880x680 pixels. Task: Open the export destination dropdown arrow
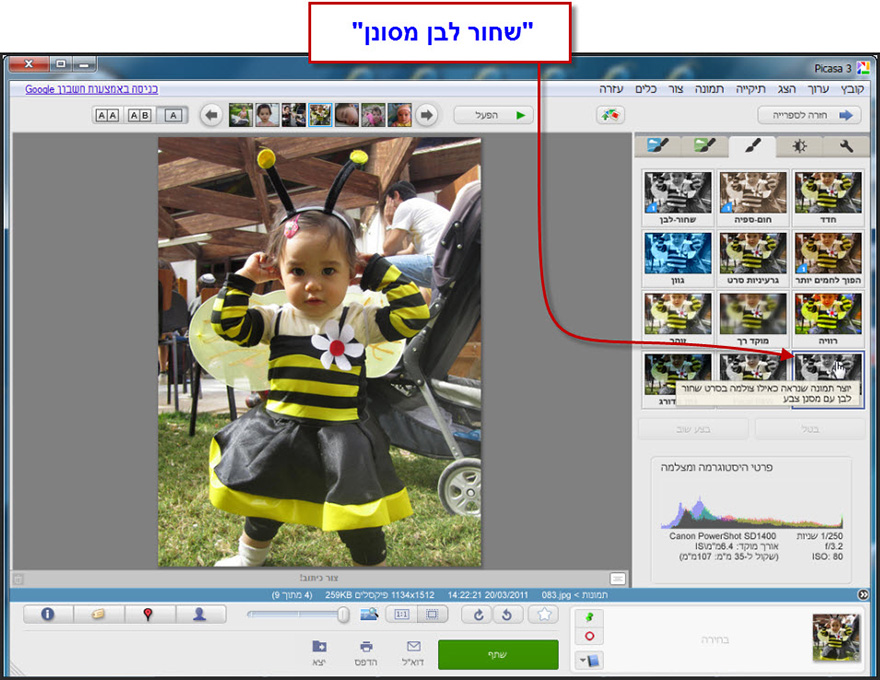pos(582,660)
